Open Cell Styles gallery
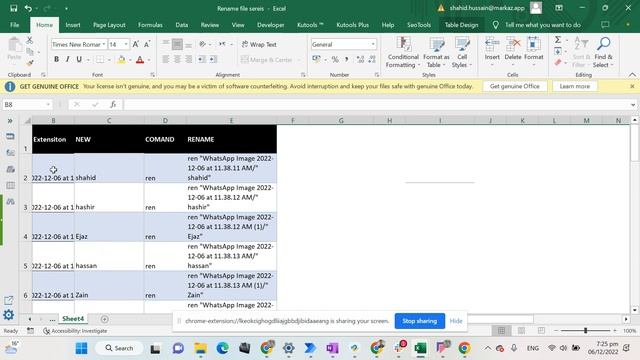Image resolution: width=640 pixels, height=360 pixels. point(462,52)
